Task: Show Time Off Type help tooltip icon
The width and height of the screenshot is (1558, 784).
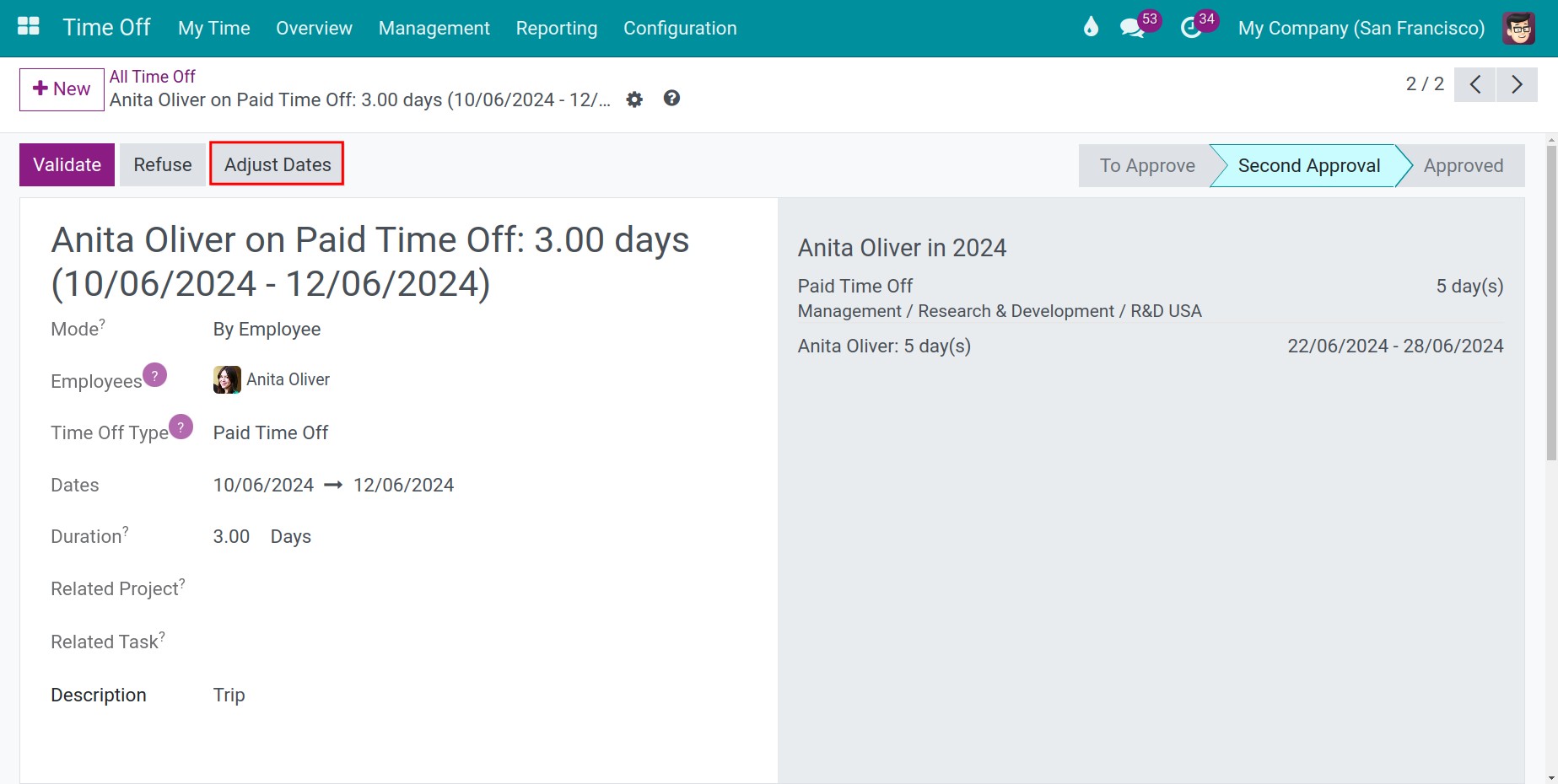Action: pyautogui.click(x=181, y=427)
